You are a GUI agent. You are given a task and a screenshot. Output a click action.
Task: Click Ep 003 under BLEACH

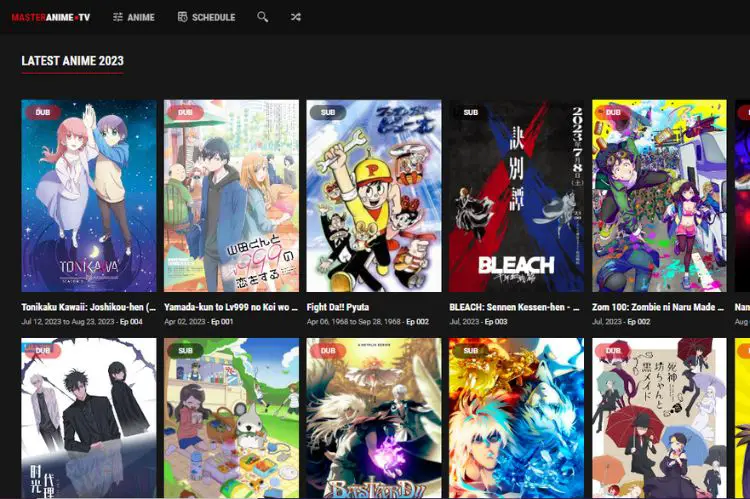496,322
